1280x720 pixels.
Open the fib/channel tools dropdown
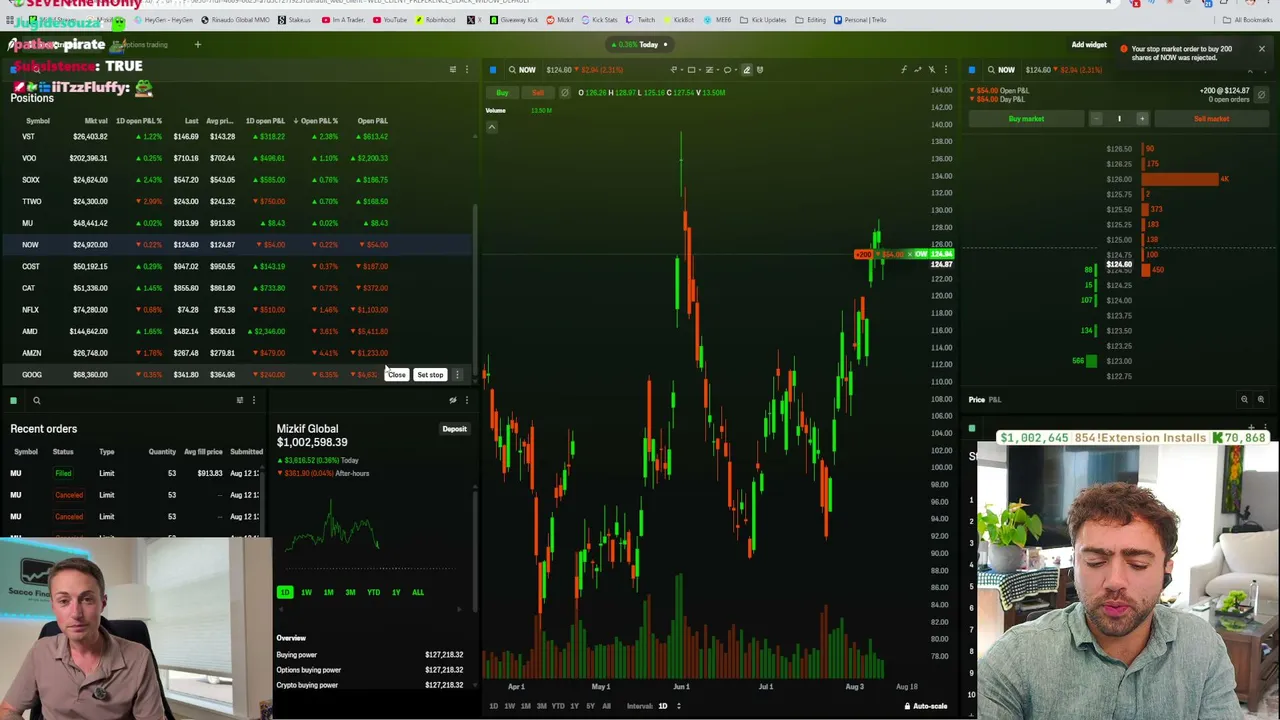(x=712, y=70)
